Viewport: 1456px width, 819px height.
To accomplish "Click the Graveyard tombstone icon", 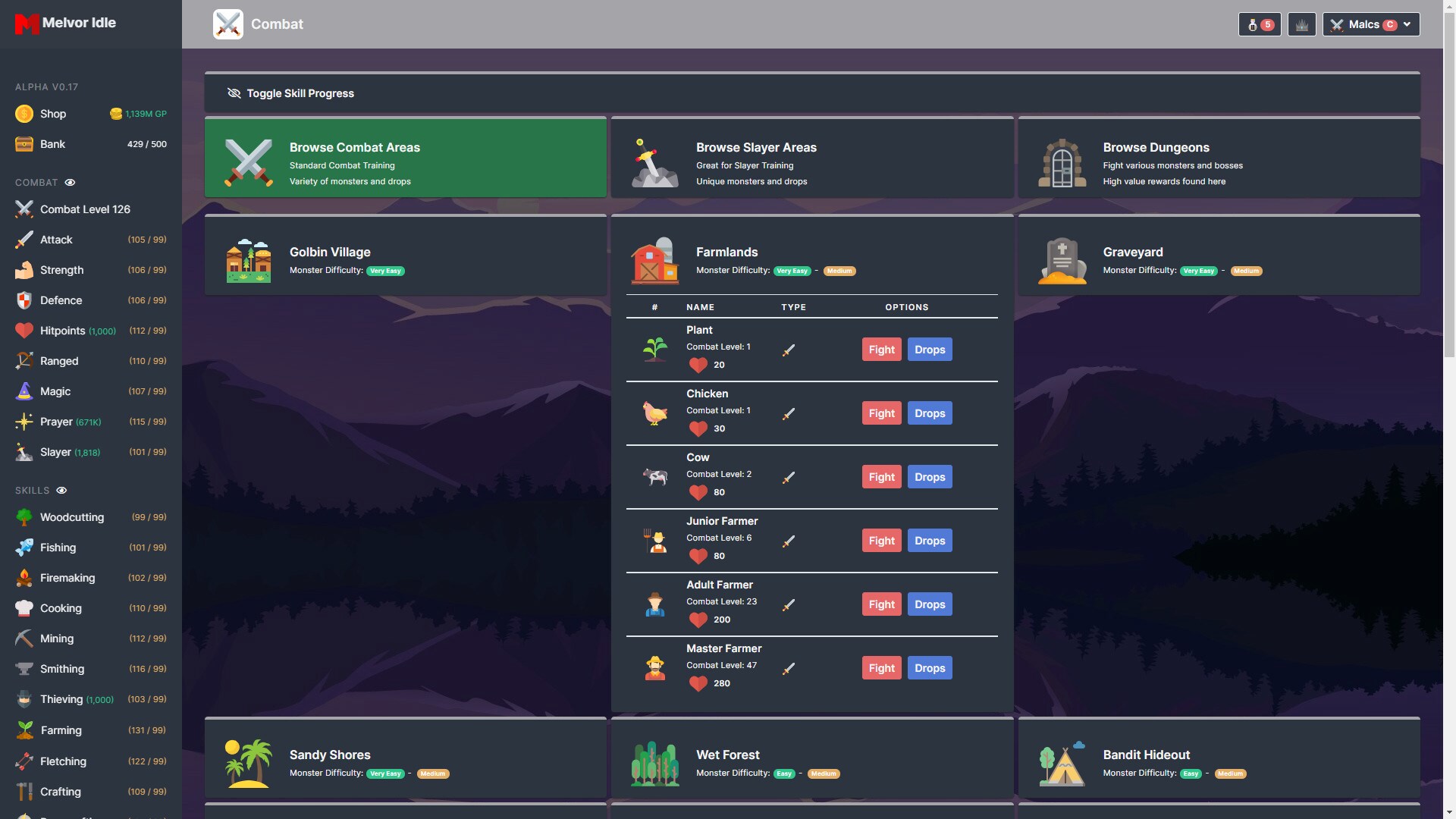I will point(1062,261).
